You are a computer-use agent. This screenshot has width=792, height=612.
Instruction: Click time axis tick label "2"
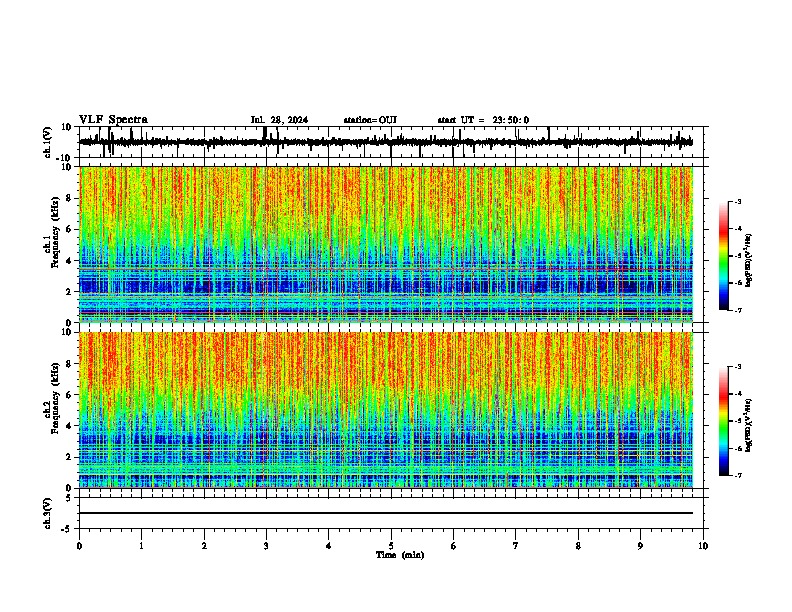[204, 545]
